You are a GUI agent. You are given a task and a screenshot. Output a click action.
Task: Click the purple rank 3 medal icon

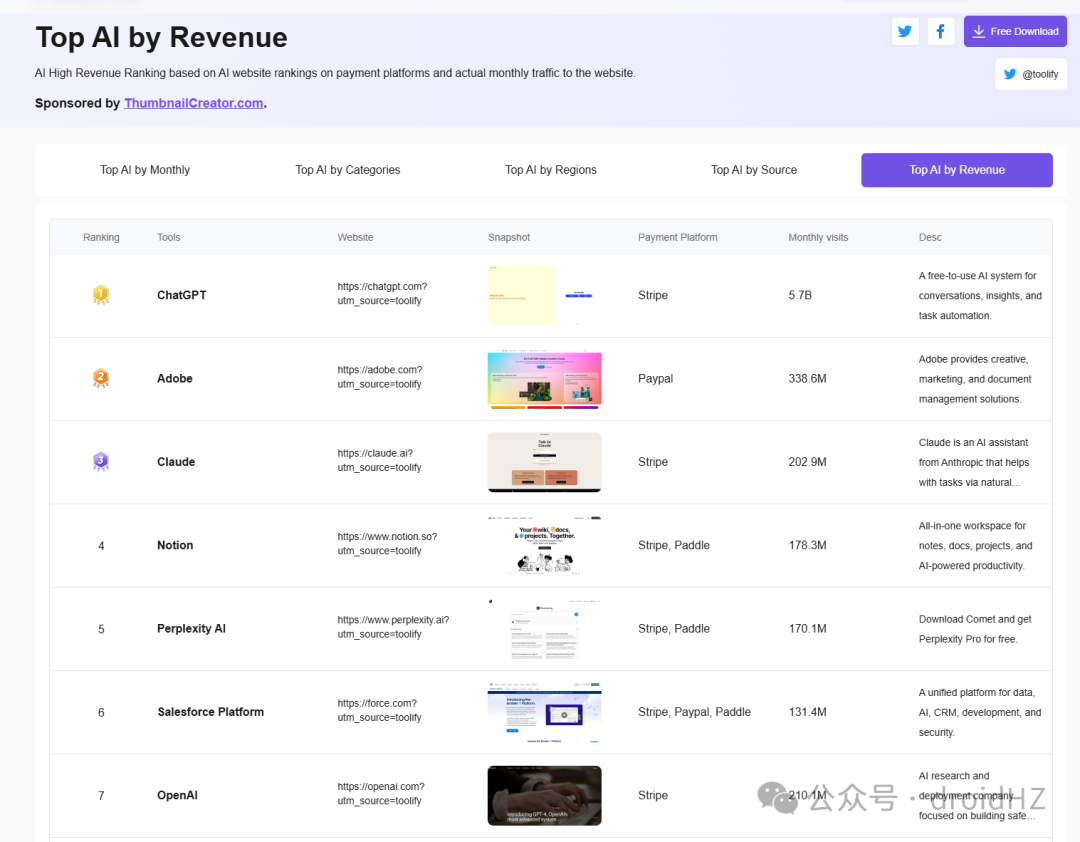101,462
